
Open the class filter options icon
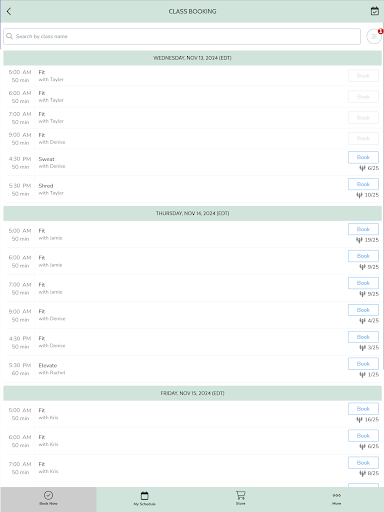(x=374, y=36)
